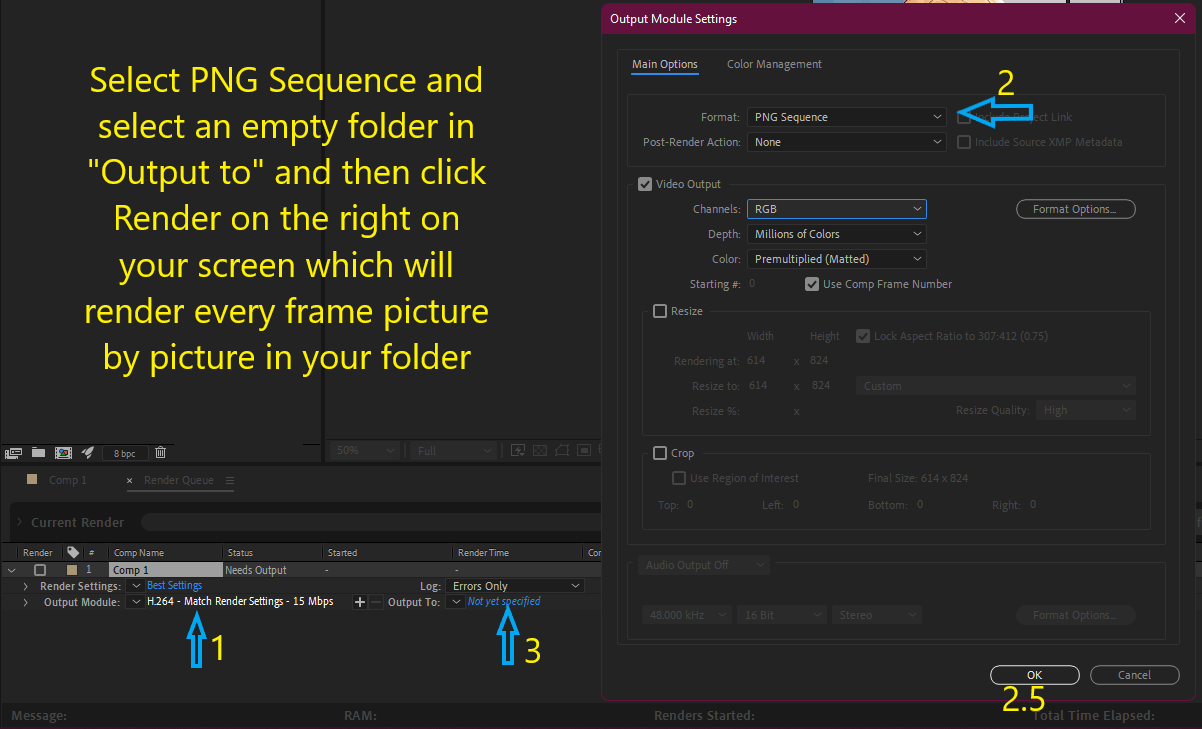Image resolution: width=1202 pixels, height=729 pixels.
Task: Switch to the Main Options tab
Action: [665, 64]
